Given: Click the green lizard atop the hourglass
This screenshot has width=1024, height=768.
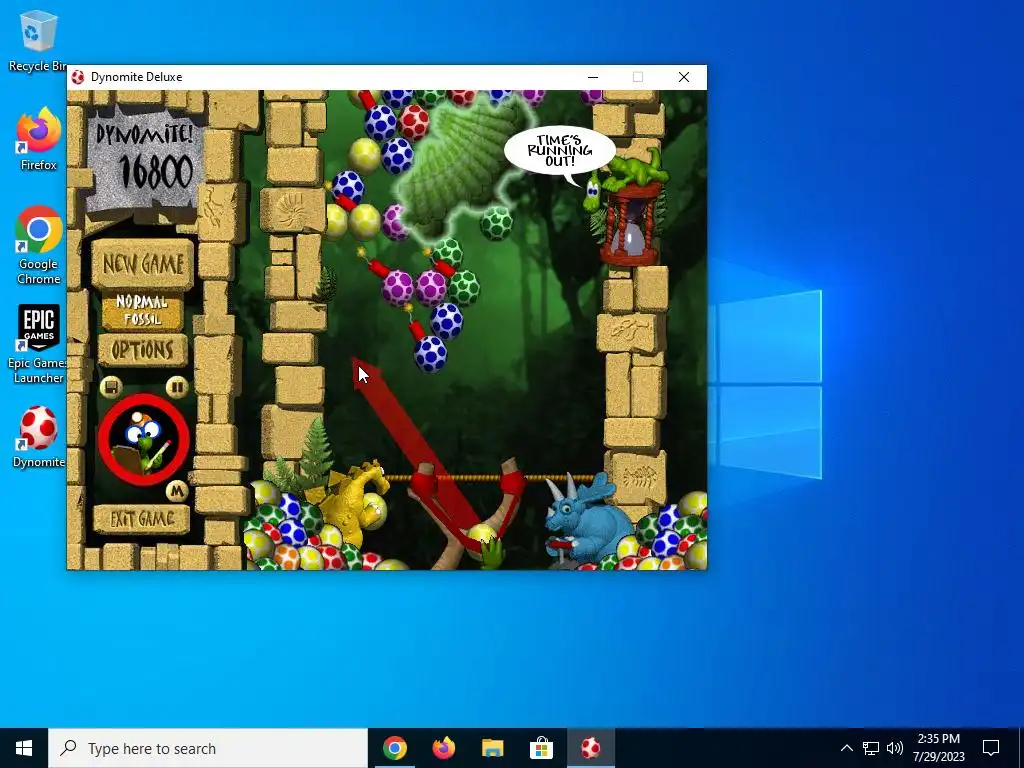Looking at the screenshot, I should (627, 175).
